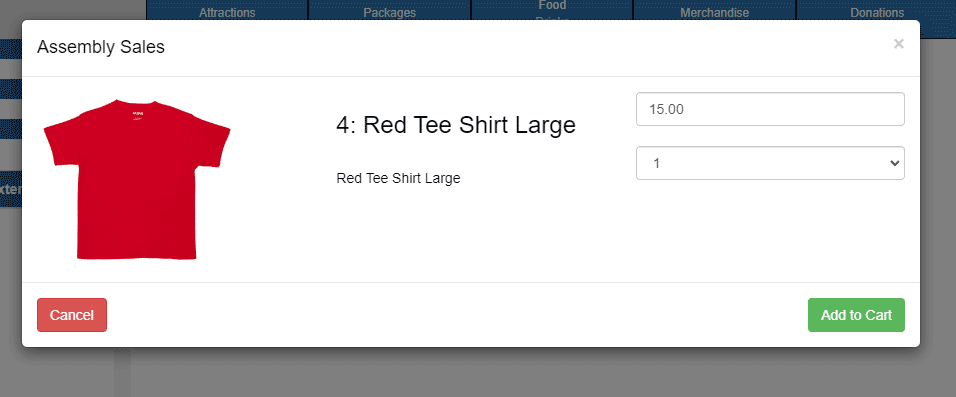
Task: Select the Food Drinks tab
Action: click(x=552, y=10)
